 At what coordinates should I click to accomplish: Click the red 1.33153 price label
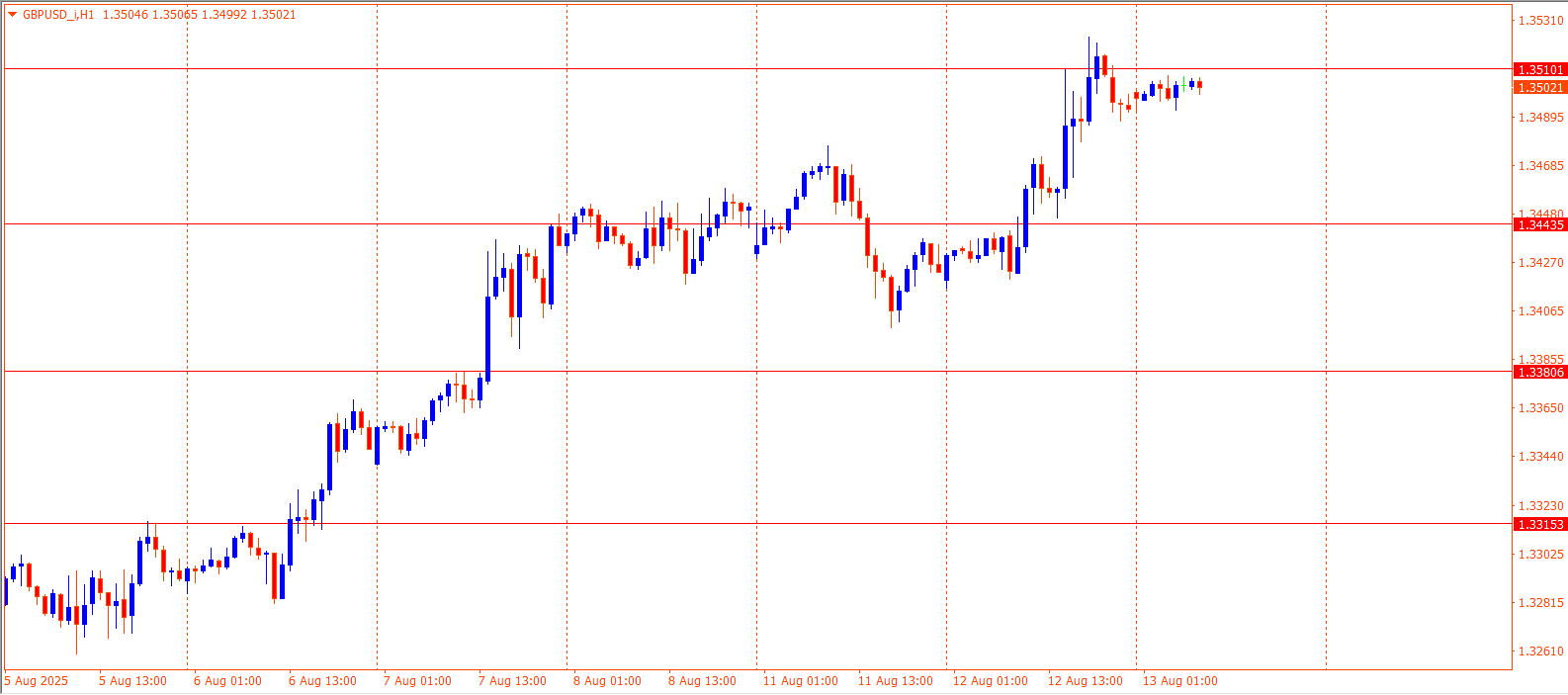1540,524
